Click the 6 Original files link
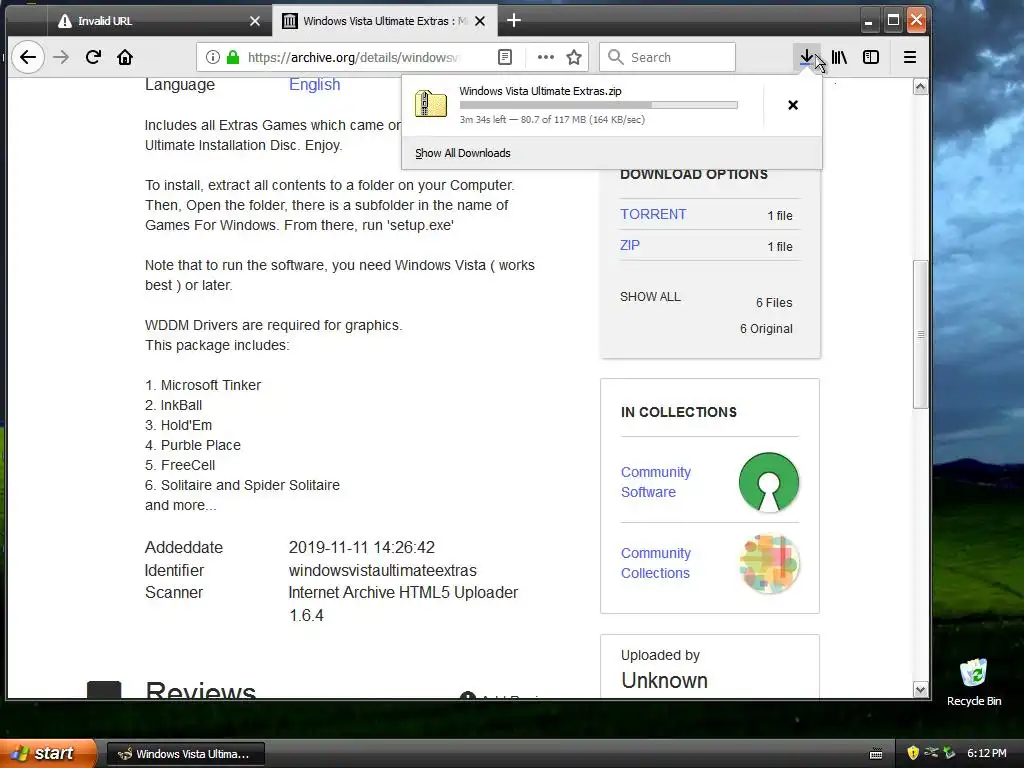1024x768 pixels. [766, 328]
